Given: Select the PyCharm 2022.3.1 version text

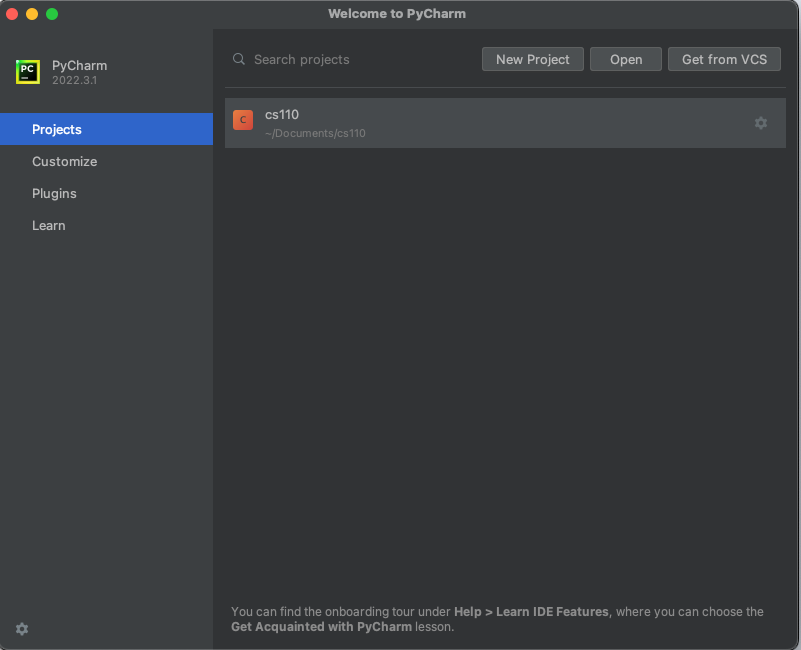Looking at the screenshot, I should point(77,80).
